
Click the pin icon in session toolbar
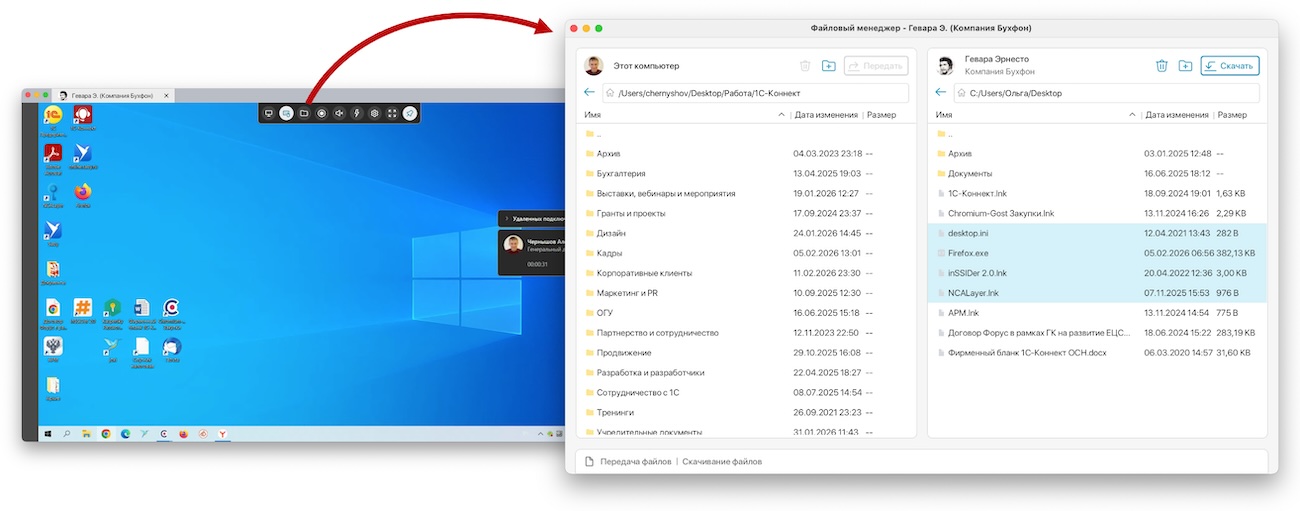coord(410,113)
